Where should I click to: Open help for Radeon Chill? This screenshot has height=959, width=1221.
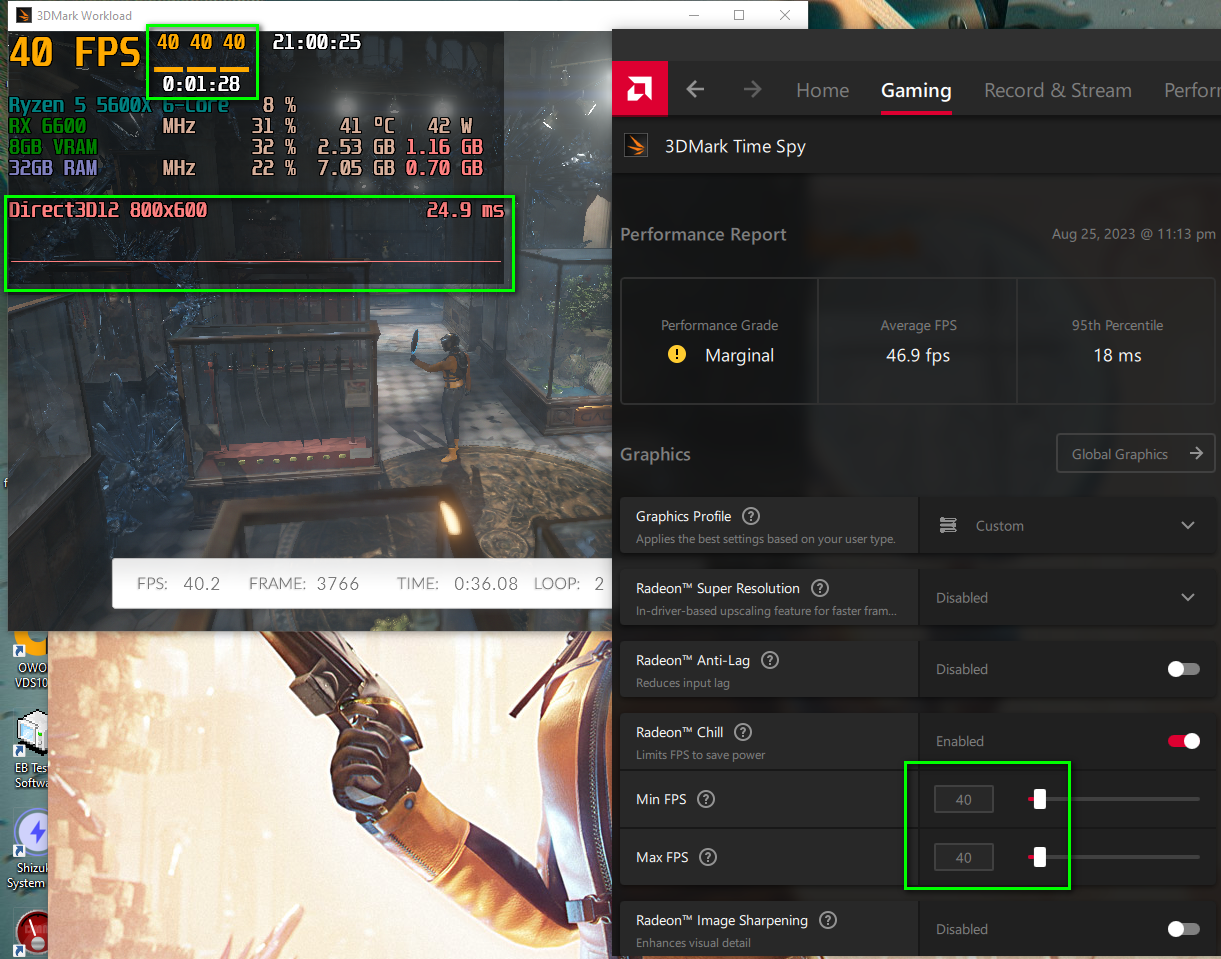click(x=743, y=732)
